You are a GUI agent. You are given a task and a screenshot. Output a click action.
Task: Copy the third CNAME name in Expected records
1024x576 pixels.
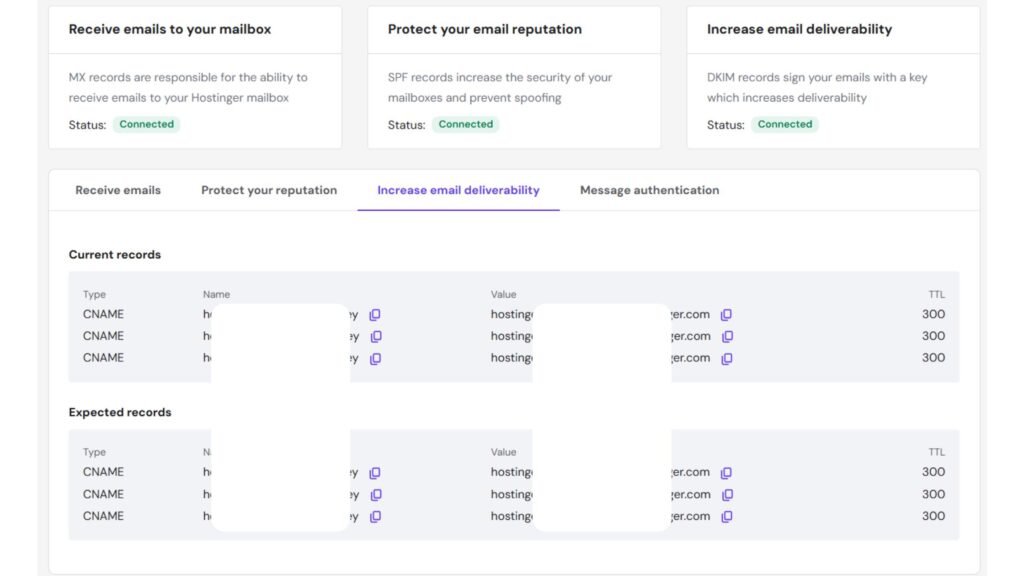point(375,516)
